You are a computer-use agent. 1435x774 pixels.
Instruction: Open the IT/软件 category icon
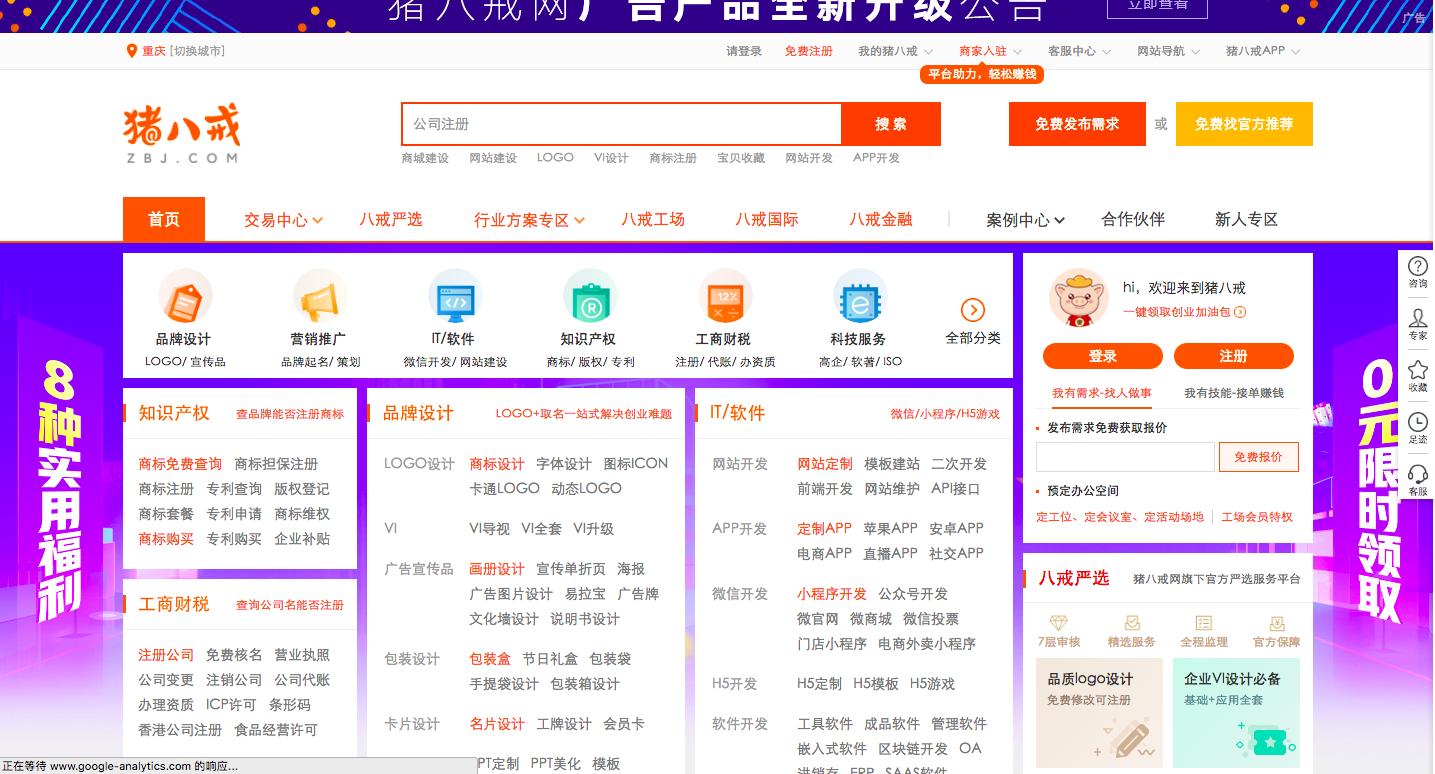tap(454, 296)
